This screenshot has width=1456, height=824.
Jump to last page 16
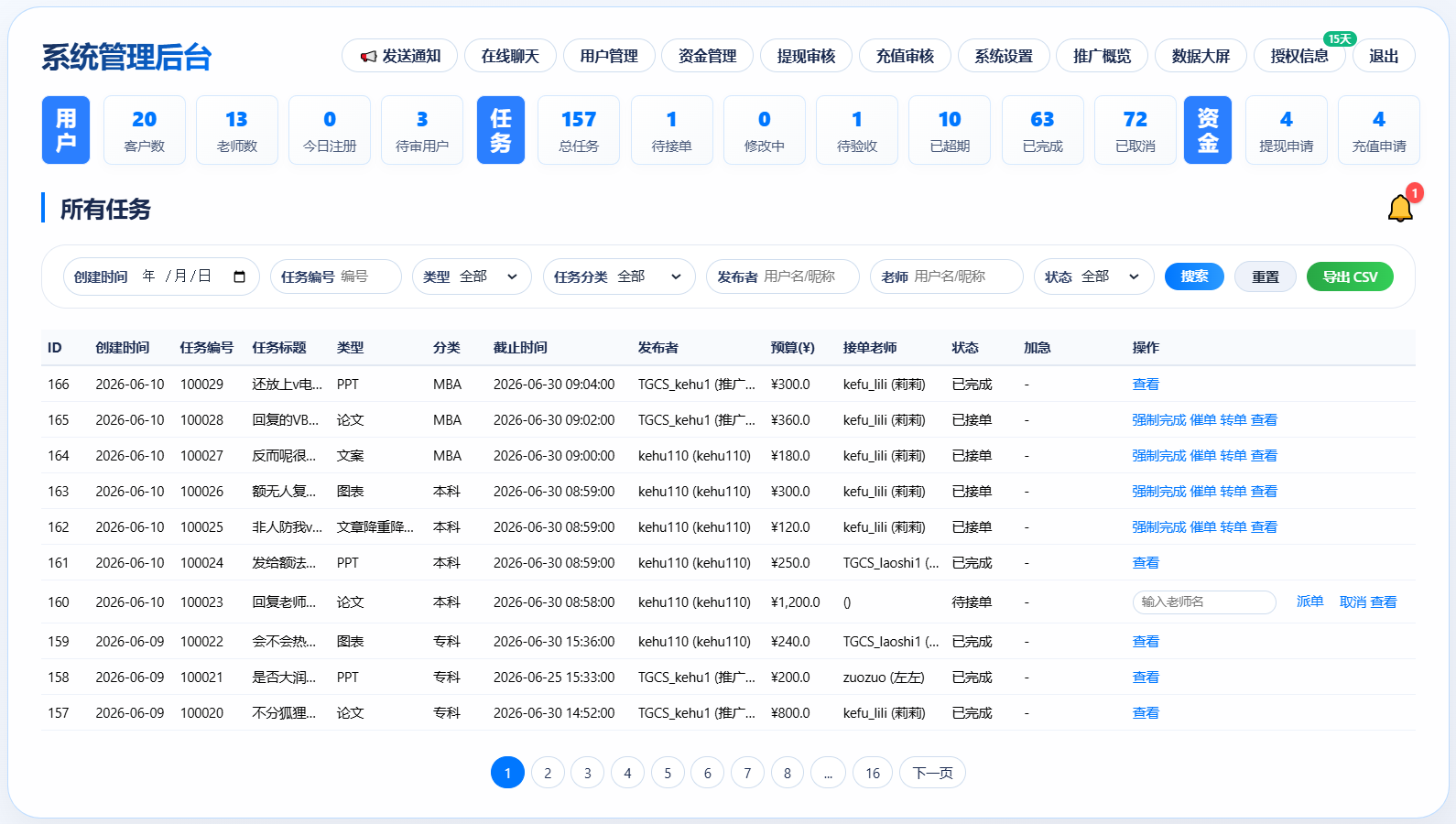873,773
